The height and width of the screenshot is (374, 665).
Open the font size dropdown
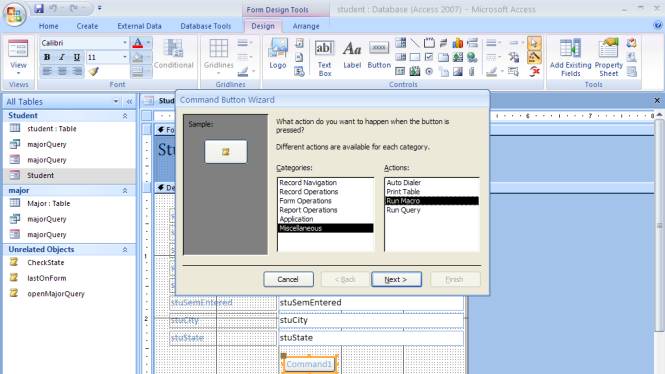click(x=125, y=57)
